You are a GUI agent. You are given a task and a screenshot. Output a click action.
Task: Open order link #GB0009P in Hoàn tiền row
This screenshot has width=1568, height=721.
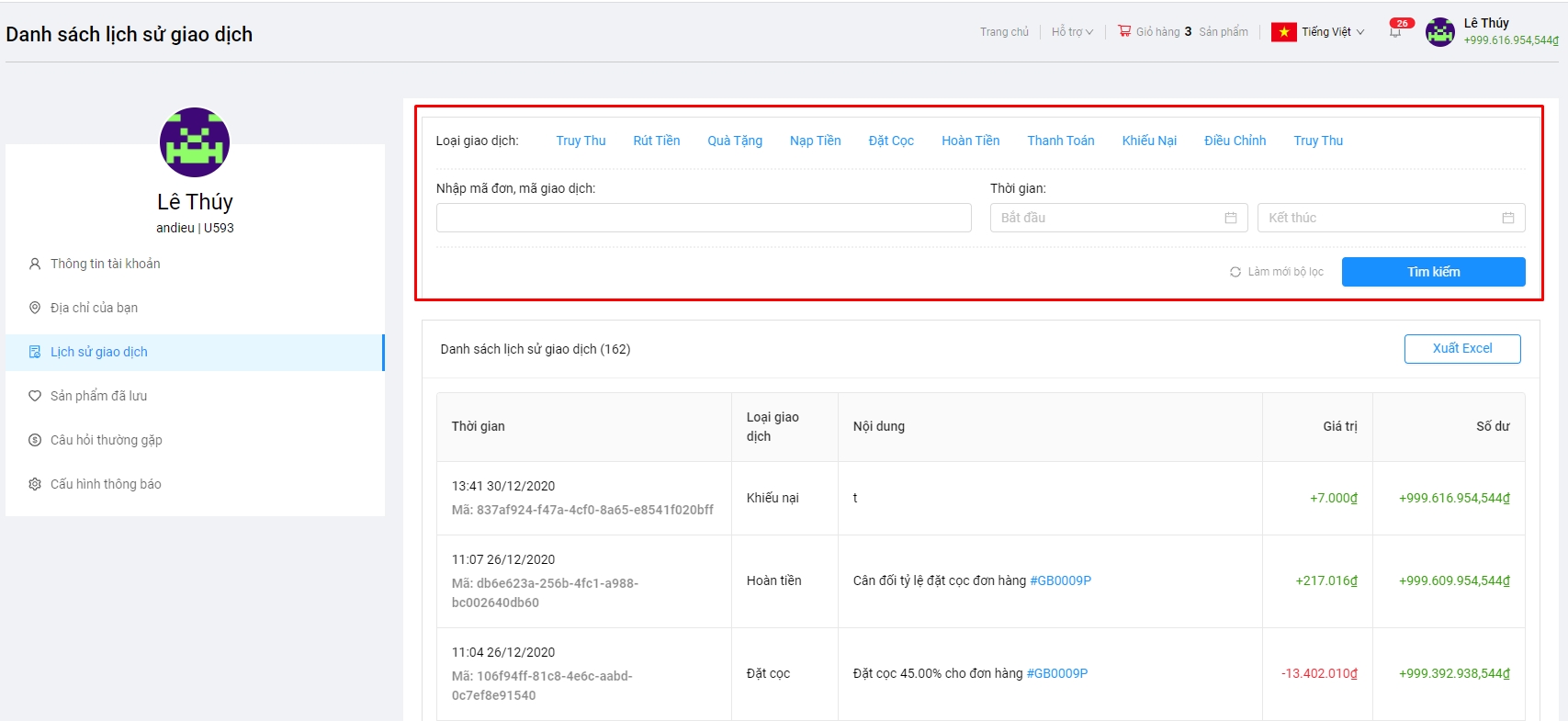tap(1060, 580)
